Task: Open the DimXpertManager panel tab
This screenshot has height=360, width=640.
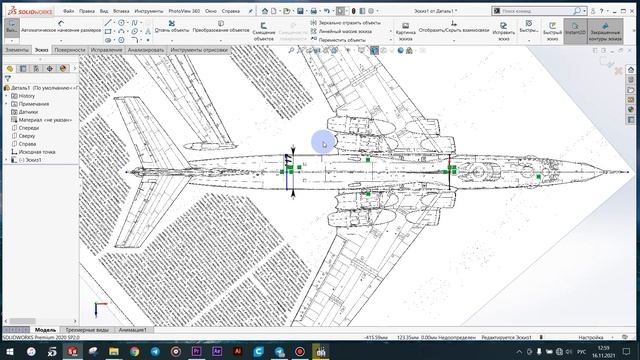Action: pos(49,69)
